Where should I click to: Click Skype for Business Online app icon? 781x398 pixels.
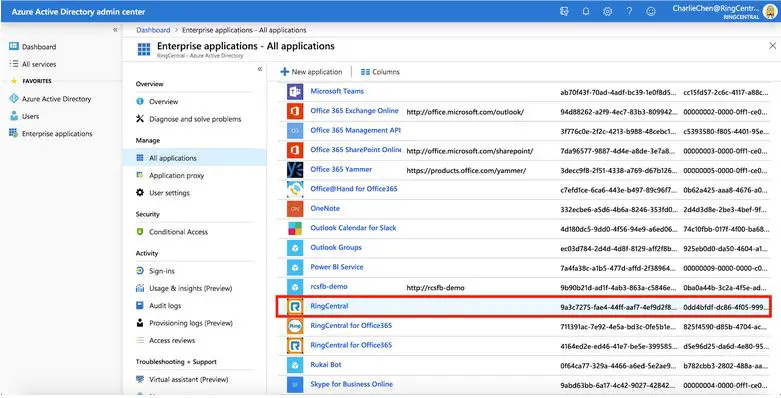coord(295,385)
